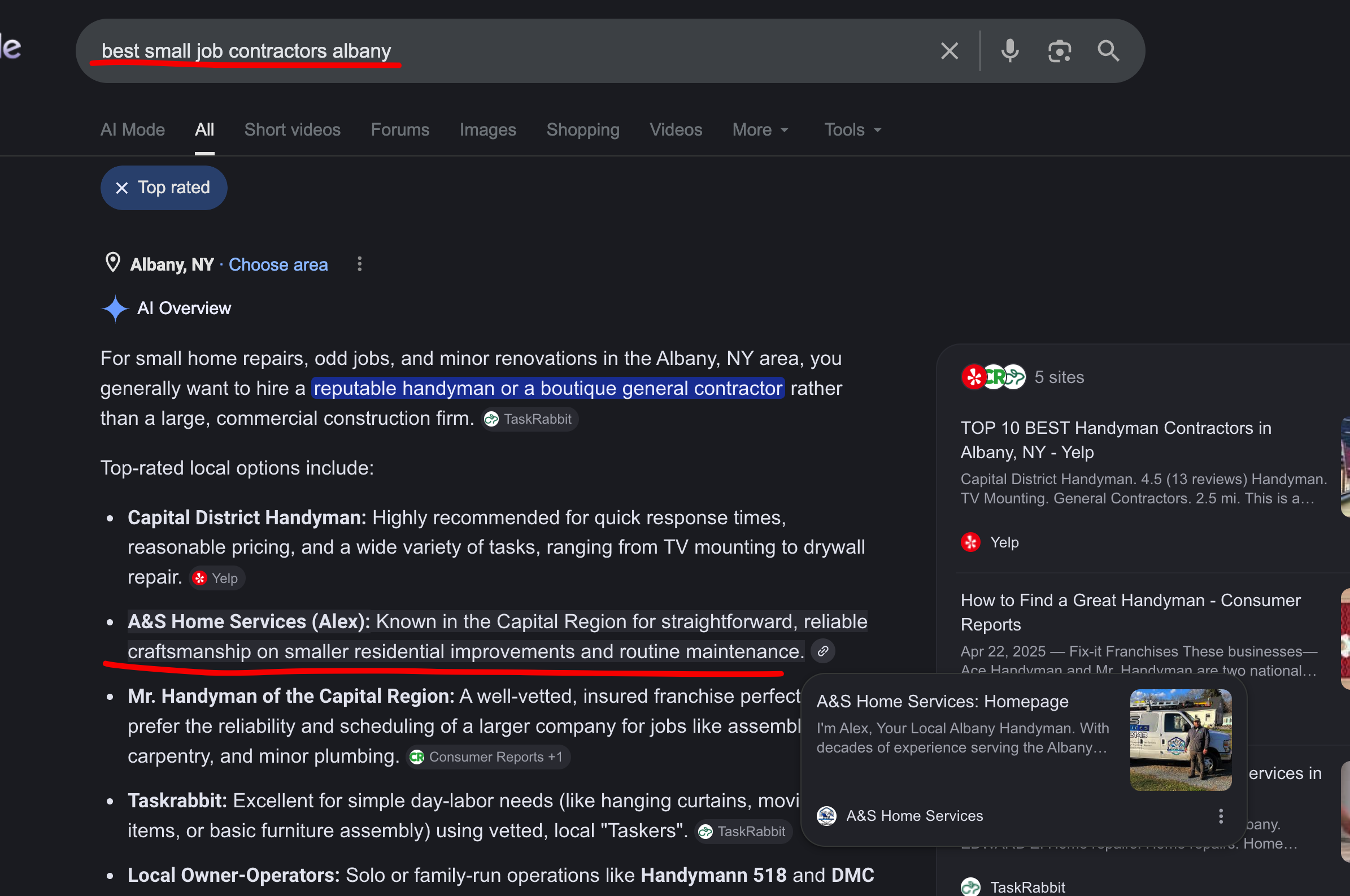
Task: Click the "A&S Home Services (Alex):" heading
Action: point(249,621)
